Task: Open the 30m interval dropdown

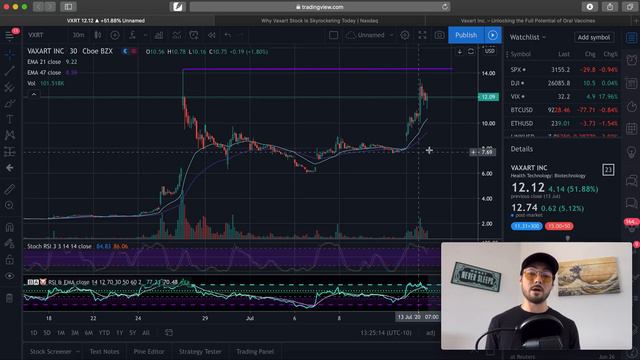Action: click(x=78, y=36)
